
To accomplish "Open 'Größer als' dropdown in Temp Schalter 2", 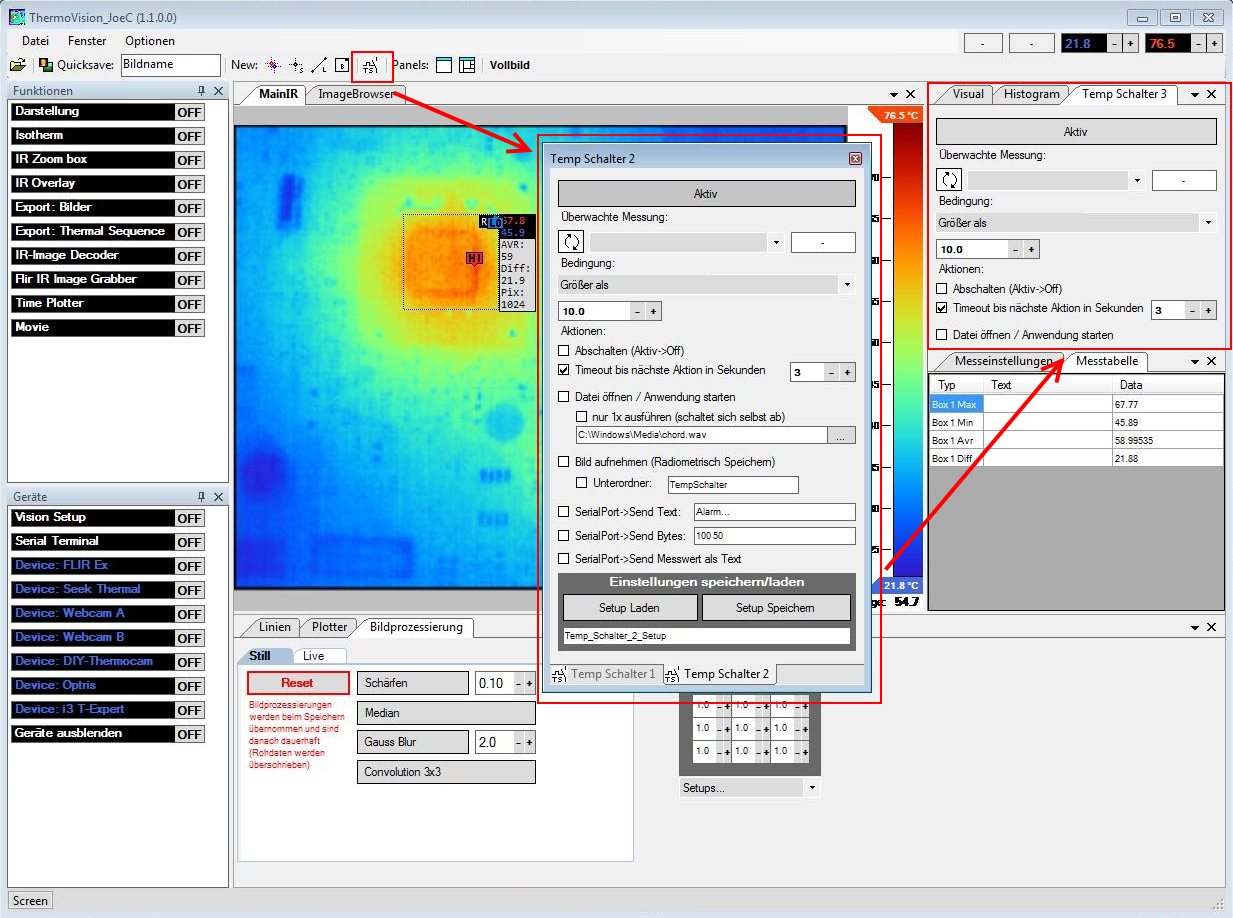I will click(706, 285).
